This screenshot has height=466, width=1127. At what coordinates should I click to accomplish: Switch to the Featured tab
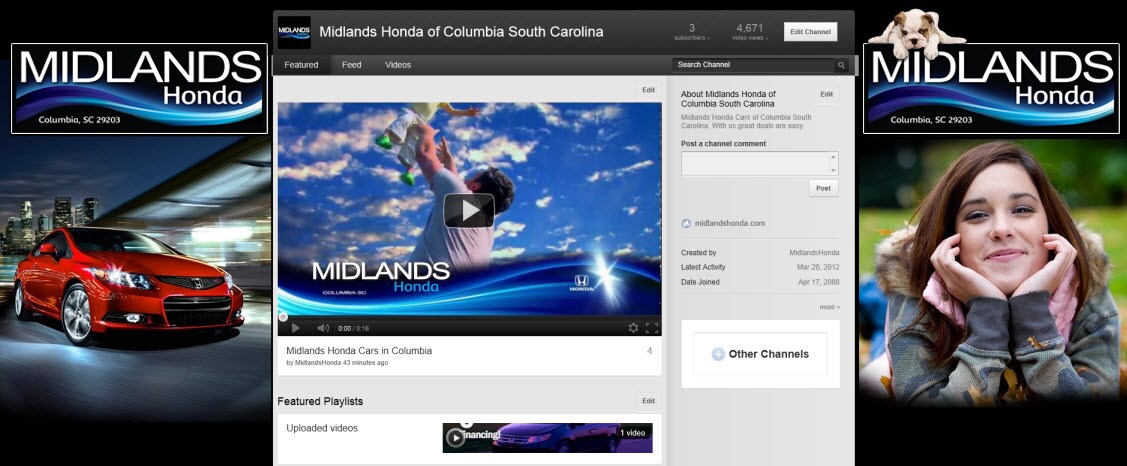click(x=301, y=65)
